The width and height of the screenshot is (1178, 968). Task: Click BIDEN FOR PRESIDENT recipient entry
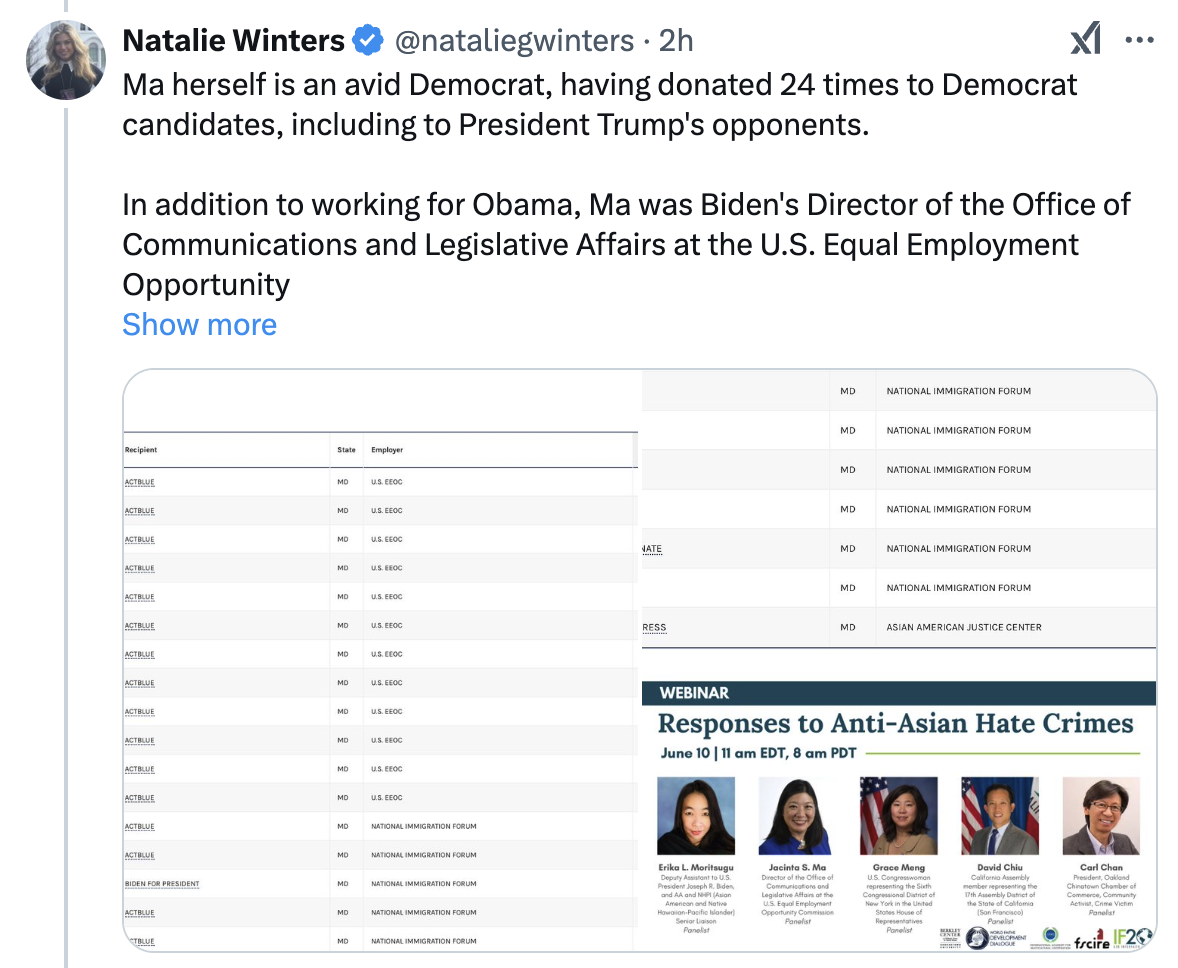[162, 884]
